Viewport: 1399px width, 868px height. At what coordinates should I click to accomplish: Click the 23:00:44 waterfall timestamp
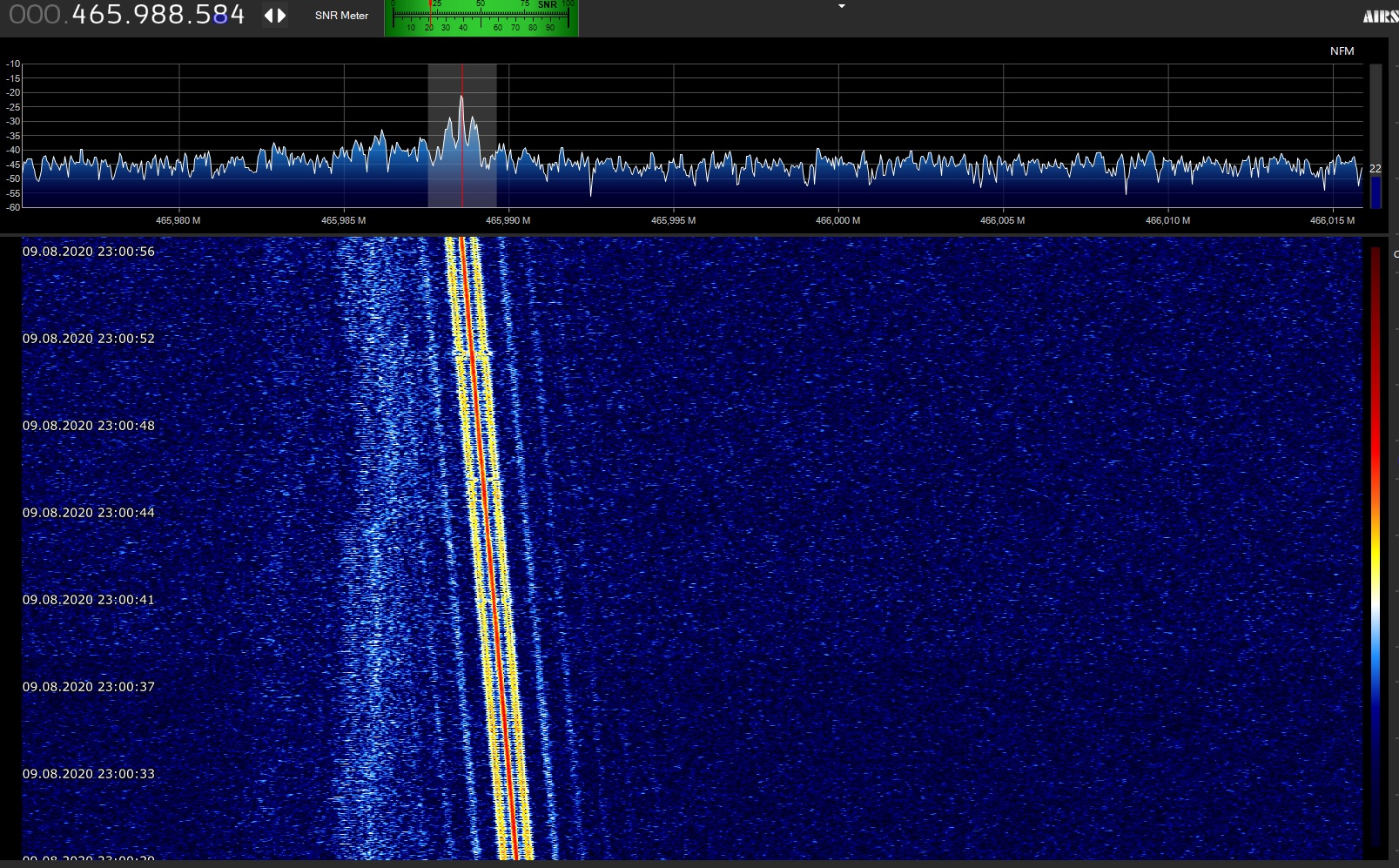point(89,513)
